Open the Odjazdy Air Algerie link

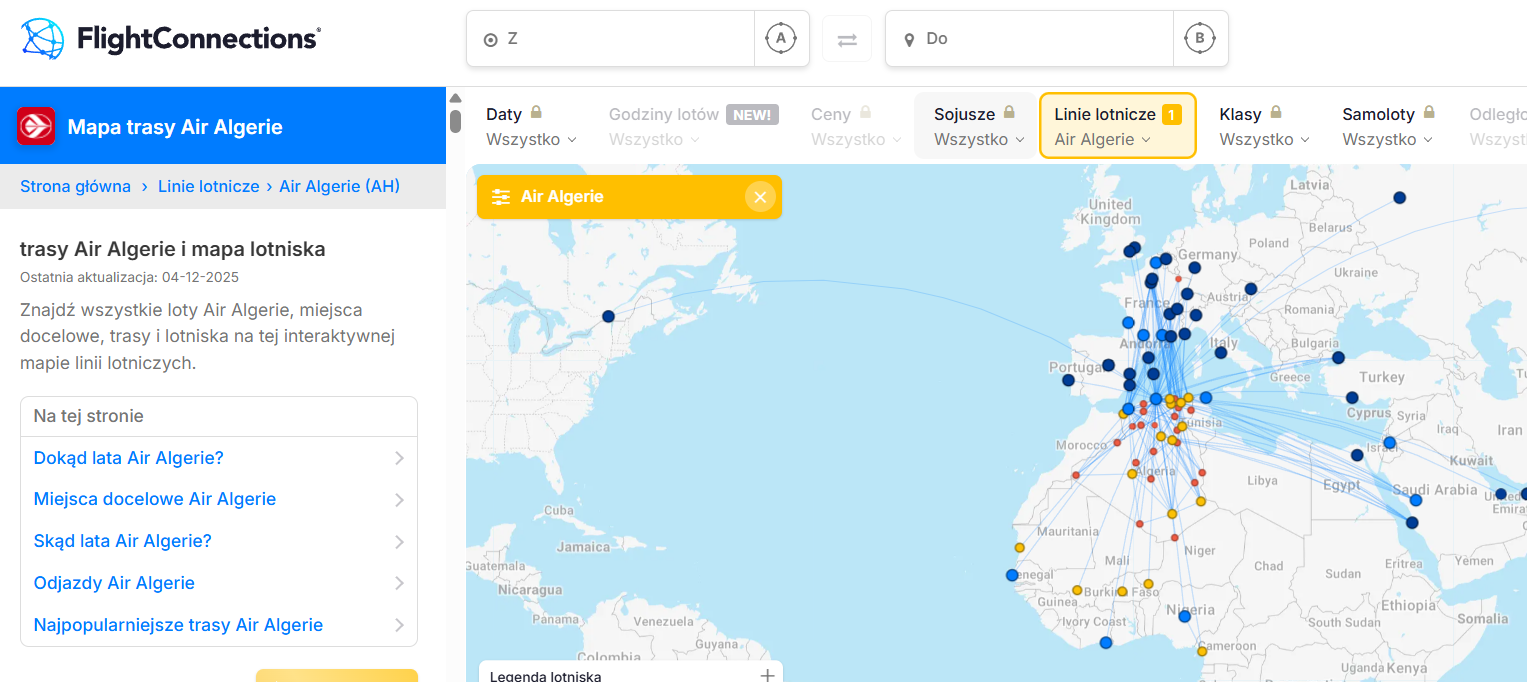click(114, 583)
